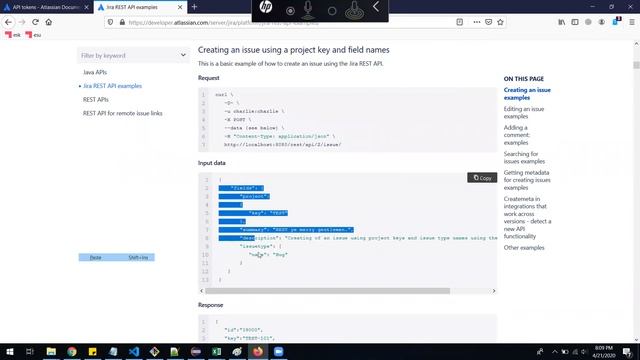Launch Chrome from the taskbar
640x360 pixels.
point(72,351)
